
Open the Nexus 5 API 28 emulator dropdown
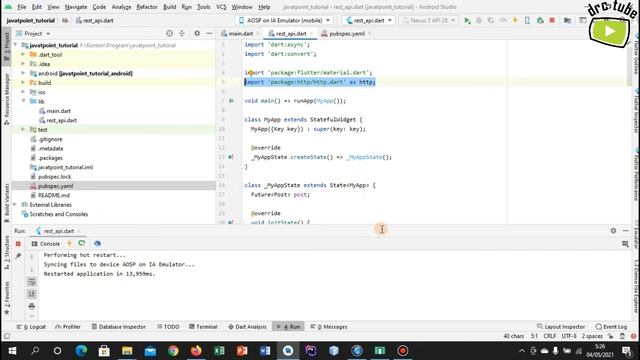tap(429, 20)
